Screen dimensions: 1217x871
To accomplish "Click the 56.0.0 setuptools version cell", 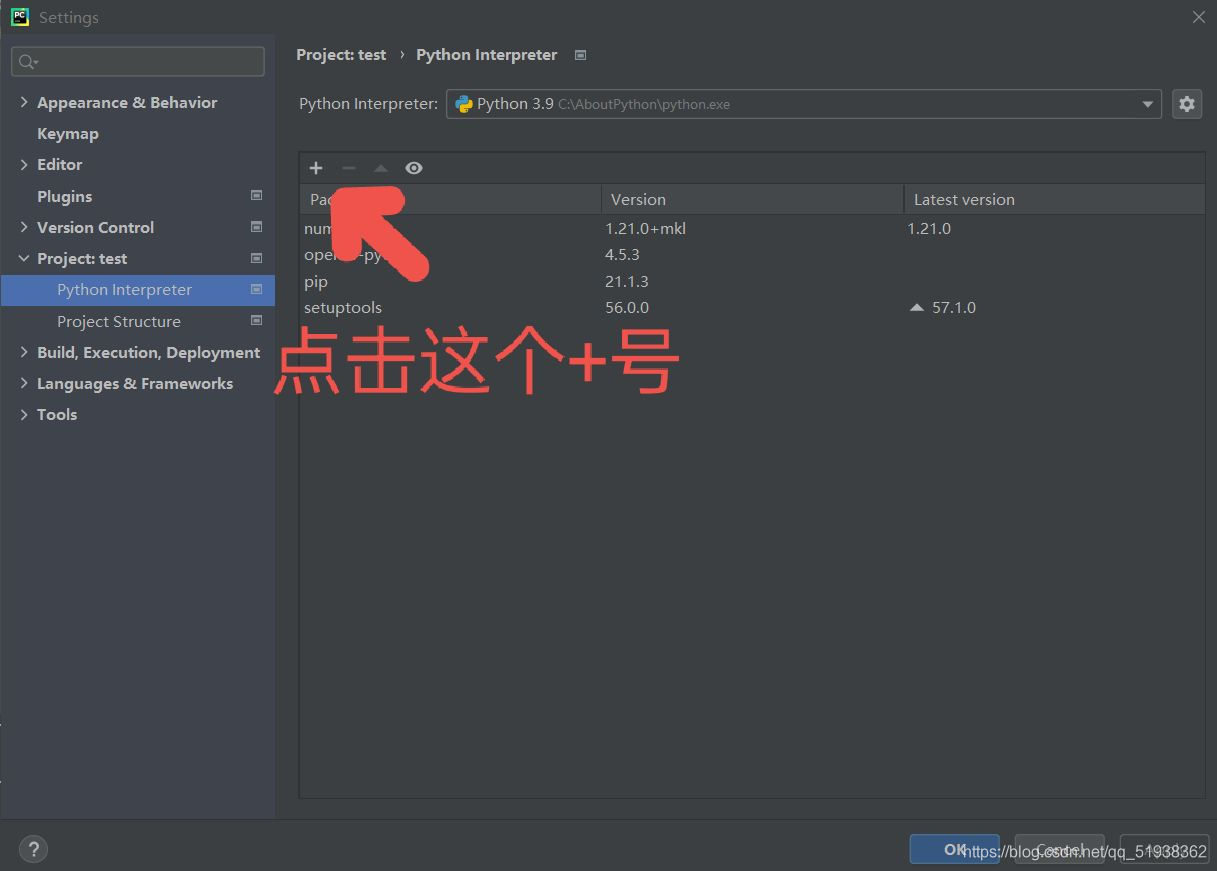I will (x=627, y=308).
